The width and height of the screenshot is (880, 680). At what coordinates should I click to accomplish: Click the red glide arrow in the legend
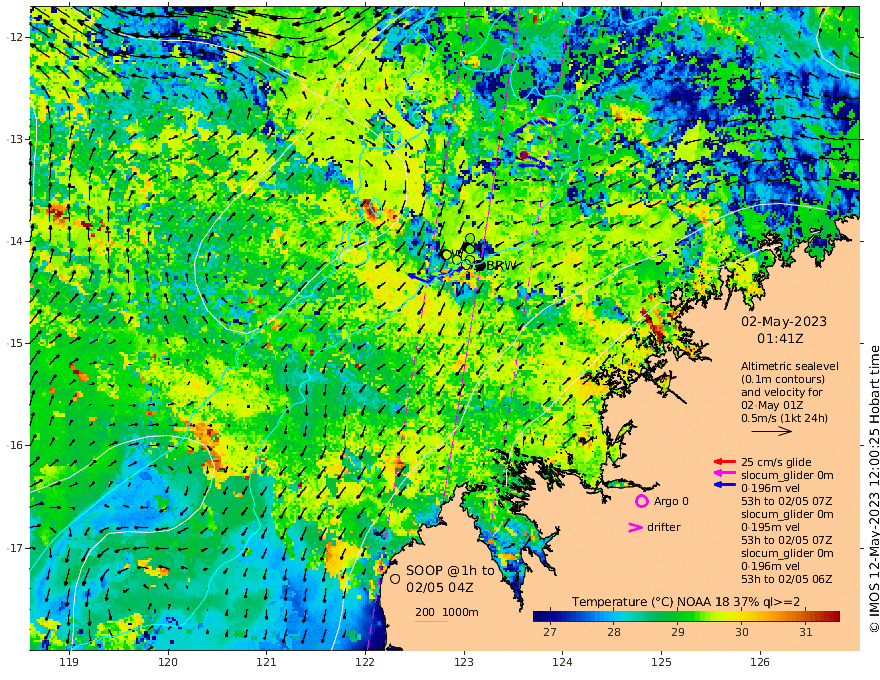click(x=725, y=462)
